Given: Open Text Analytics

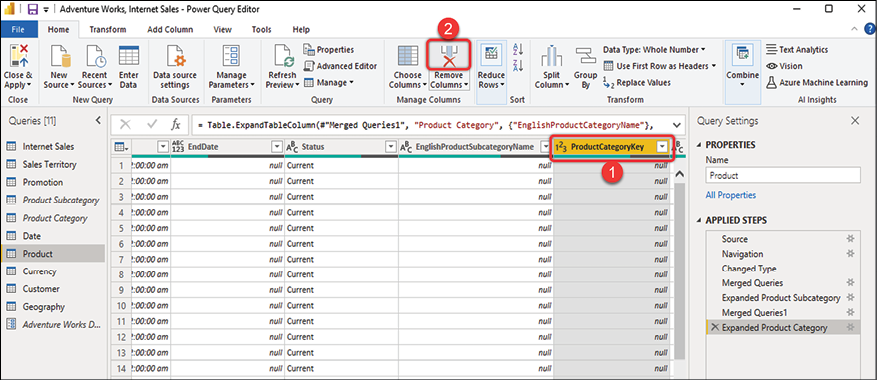Looking at the screenshot, I should pos(797,50).
